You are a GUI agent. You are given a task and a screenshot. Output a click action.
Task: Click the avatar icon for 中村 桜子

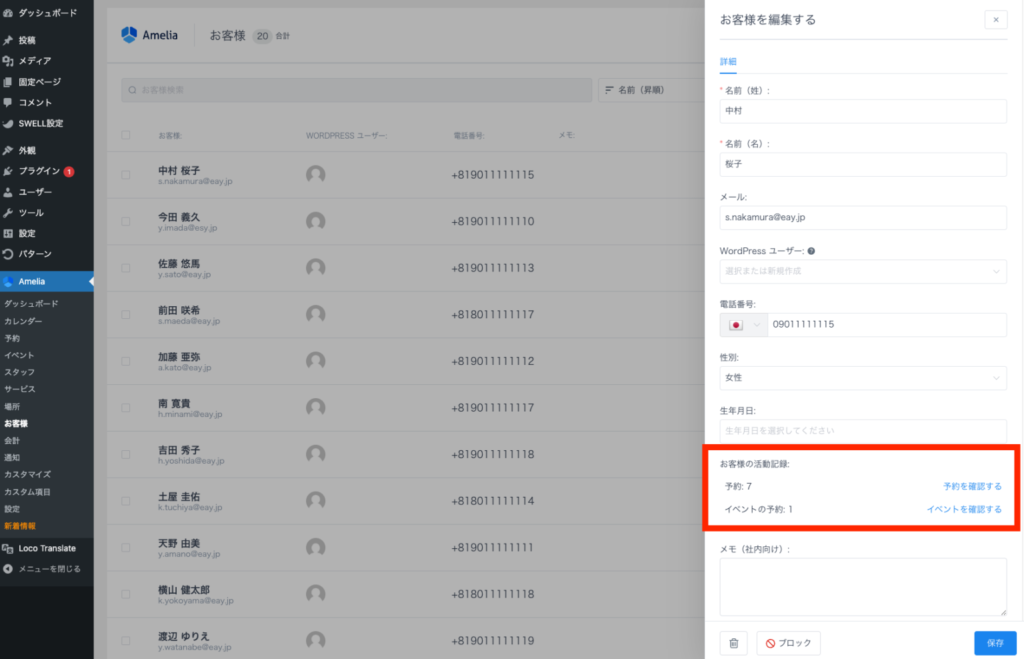coord(316,175)
